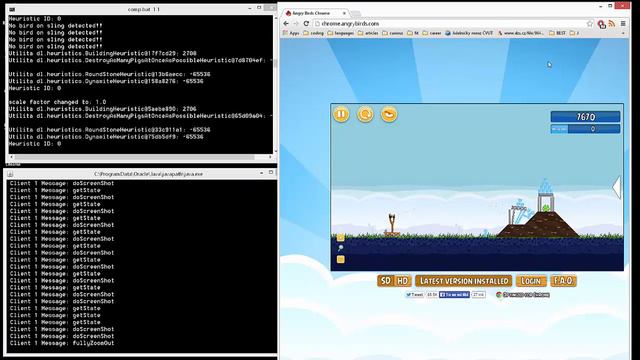This screenshot has width=640, height=360.
Task: Open a new Chrome tab
Action: point(356,13)
